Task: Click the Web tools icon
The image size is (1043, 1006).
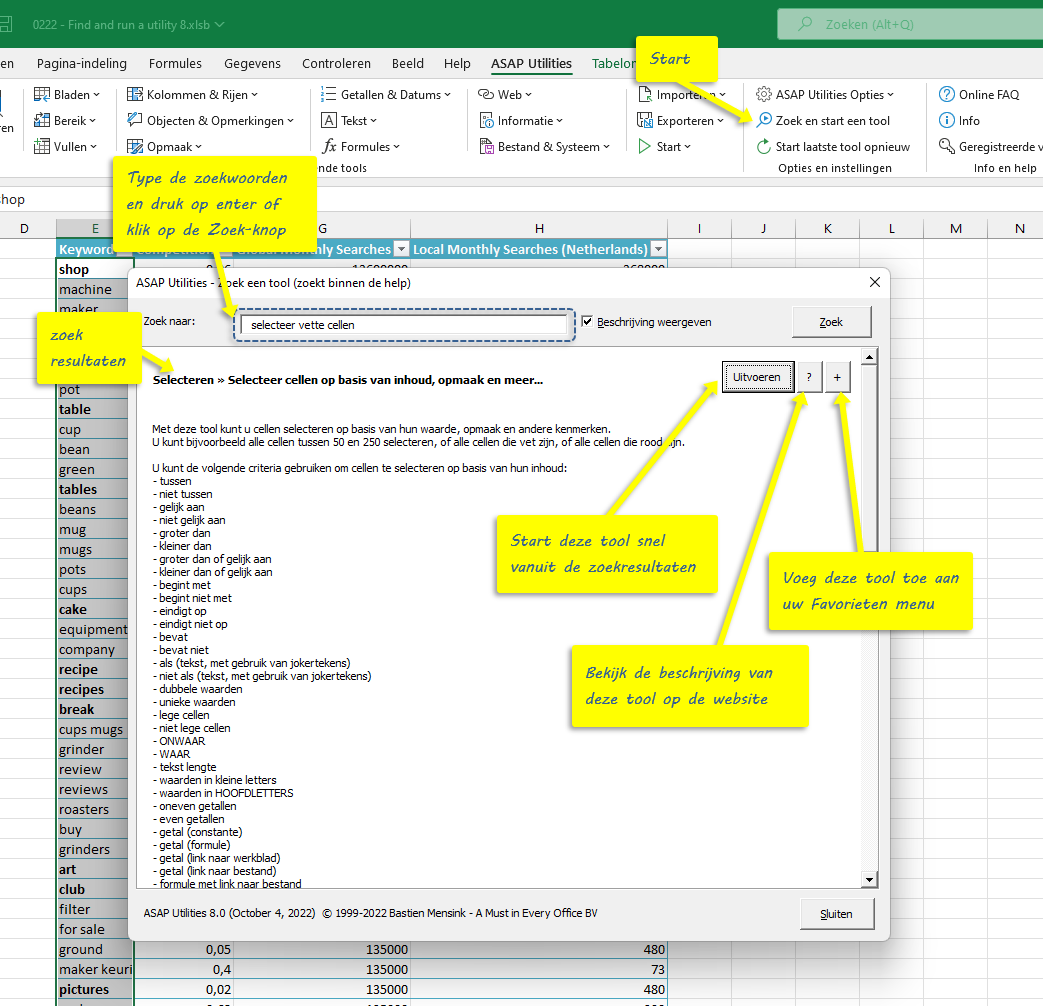Action: click(x=486, y=94)
